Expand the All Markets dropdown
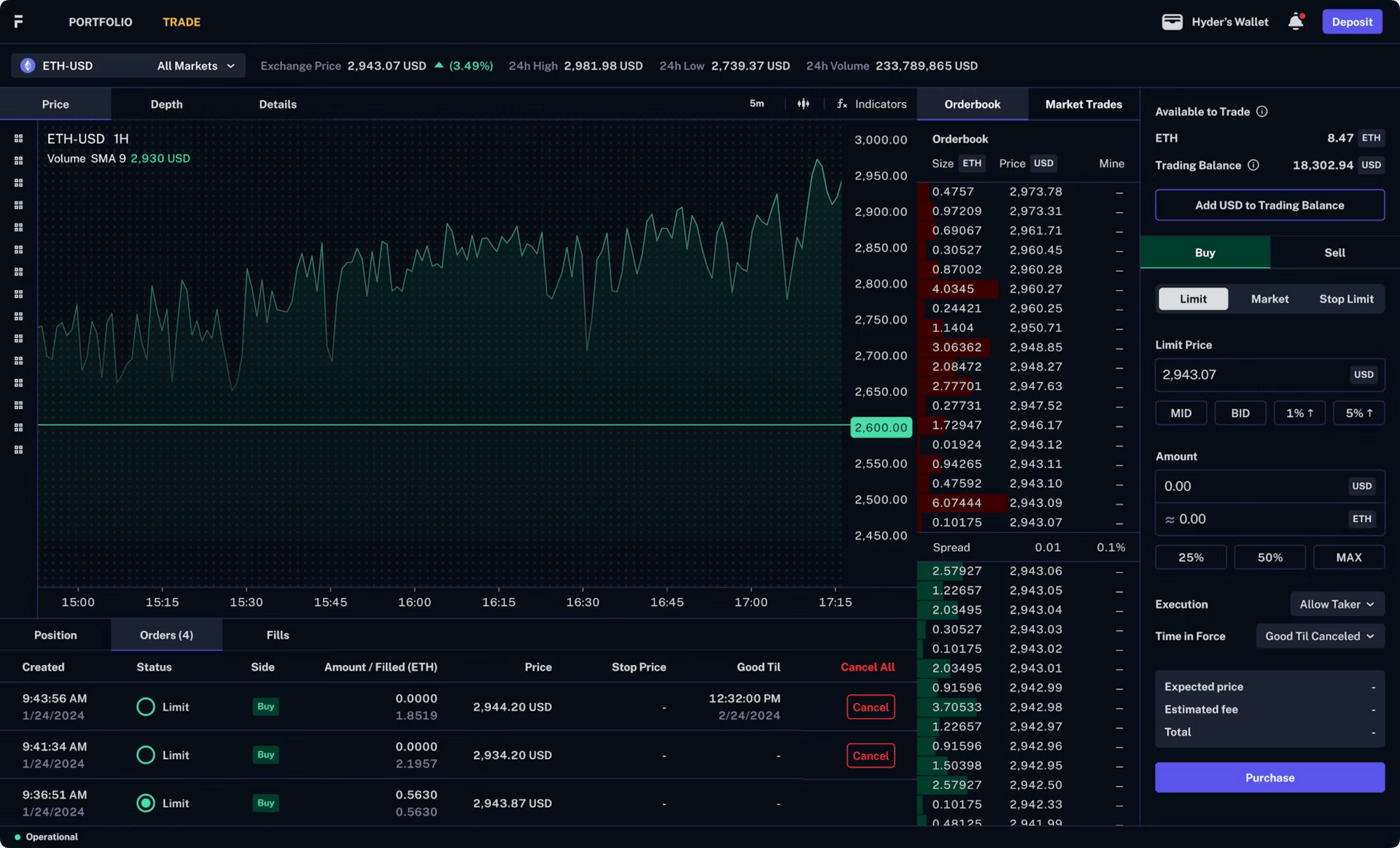This screenshot has height=848, width=1400. pos(195,66)
